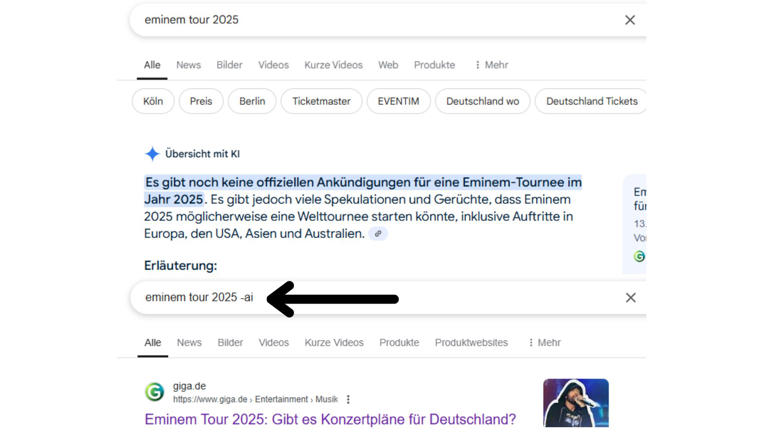The width and height of the screenshot is (768, 432).
Task: Open the Produktwebsites tab
Action: [471, 342]
